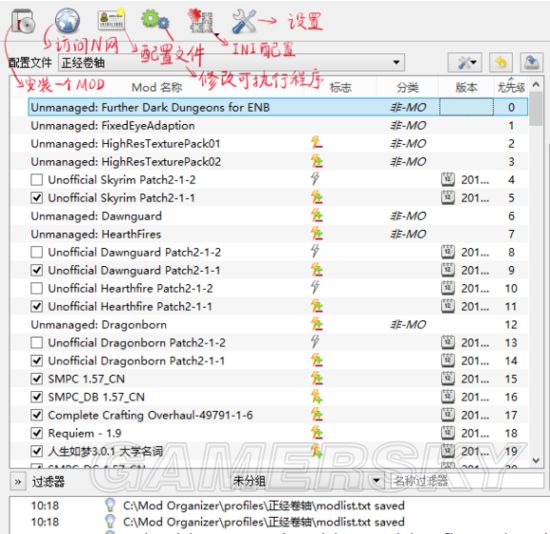Click the tools wrench dropdown button
The height and width of the screenshot is (534, 550).
click(x=465, y=63)
